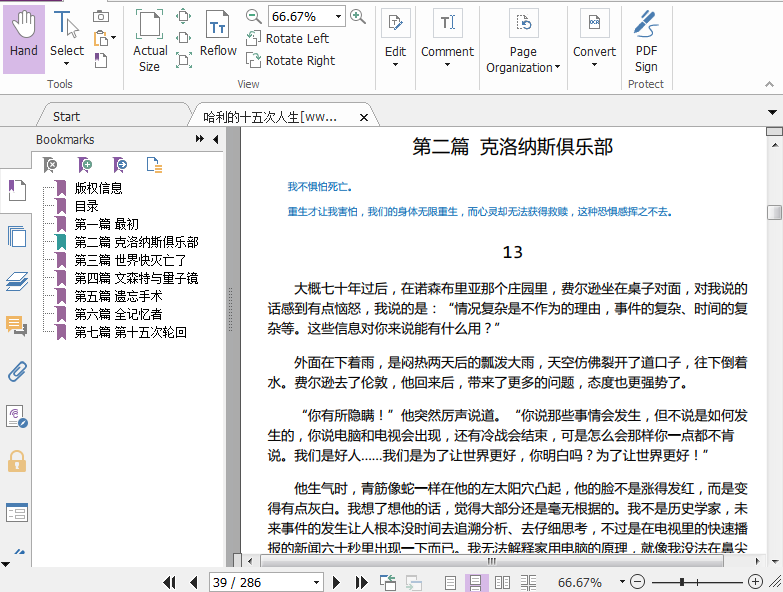
Task: Open the page number dropdown in status bar
Action: [318, 582]
